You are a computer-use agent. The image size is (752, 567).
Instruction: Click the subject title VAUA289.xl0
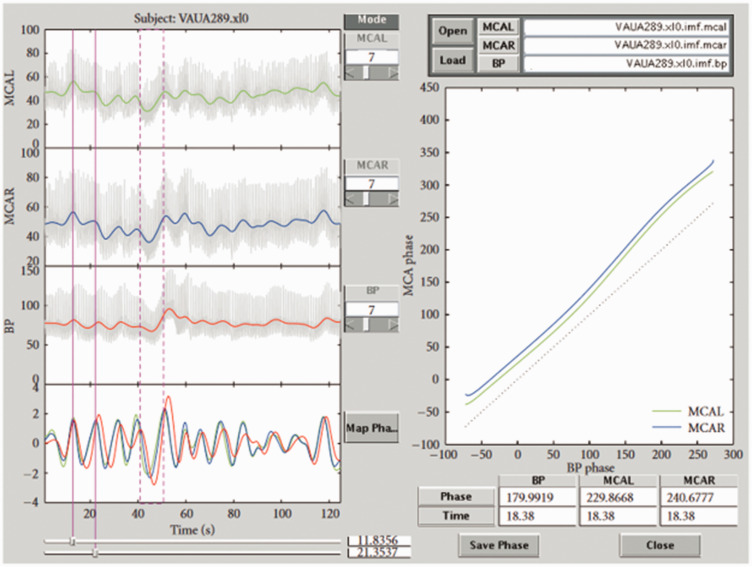coord(190,19)
